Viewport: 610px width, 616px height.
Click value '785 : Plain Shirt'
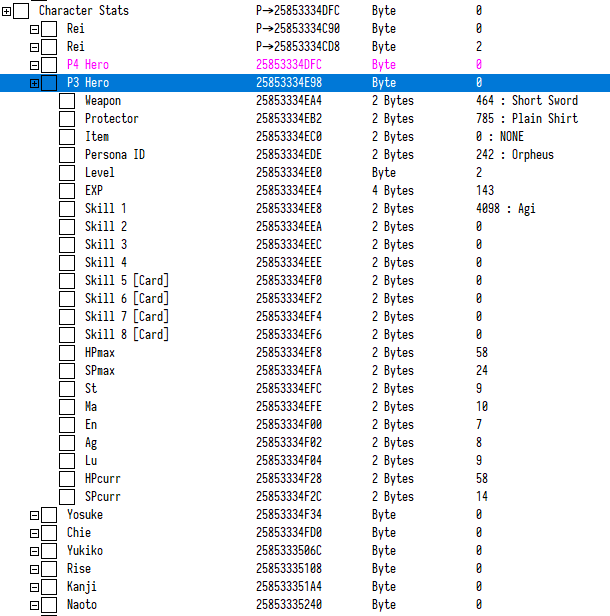[x=527, y=119]
